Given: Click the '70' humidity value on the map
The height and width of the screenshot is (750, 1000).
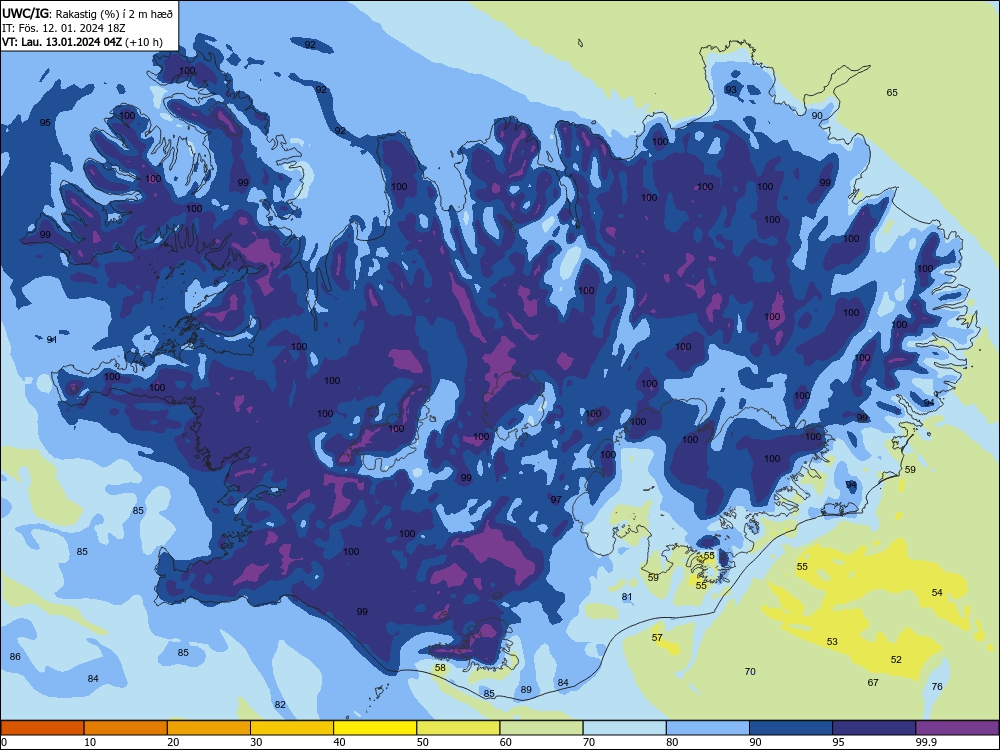Looking at the screenshot, I should tap(750, 672).
